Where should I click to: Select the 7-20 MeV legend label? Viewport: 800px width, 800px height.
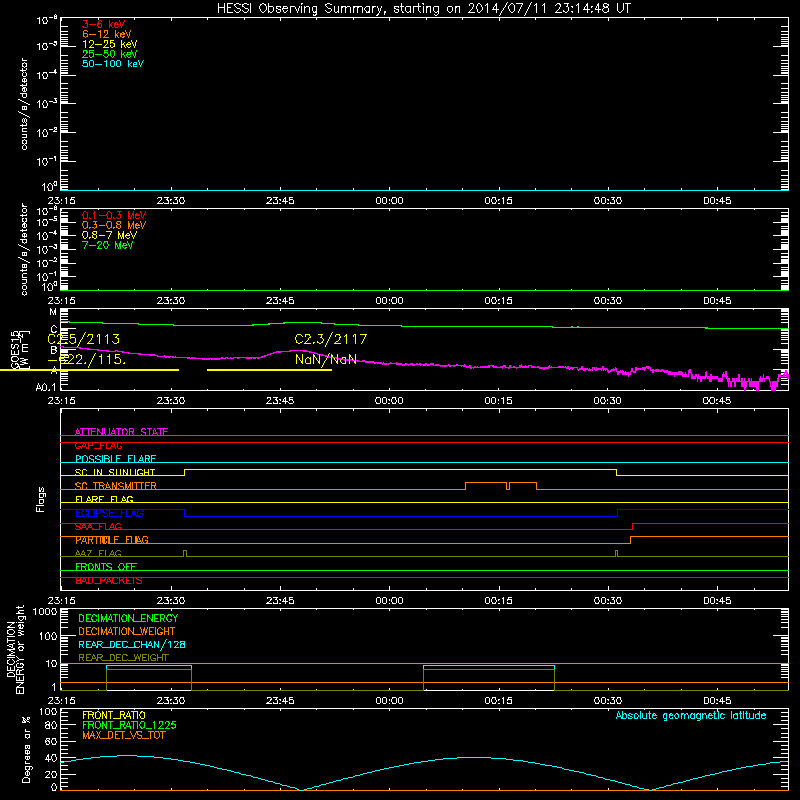[108, 245]
